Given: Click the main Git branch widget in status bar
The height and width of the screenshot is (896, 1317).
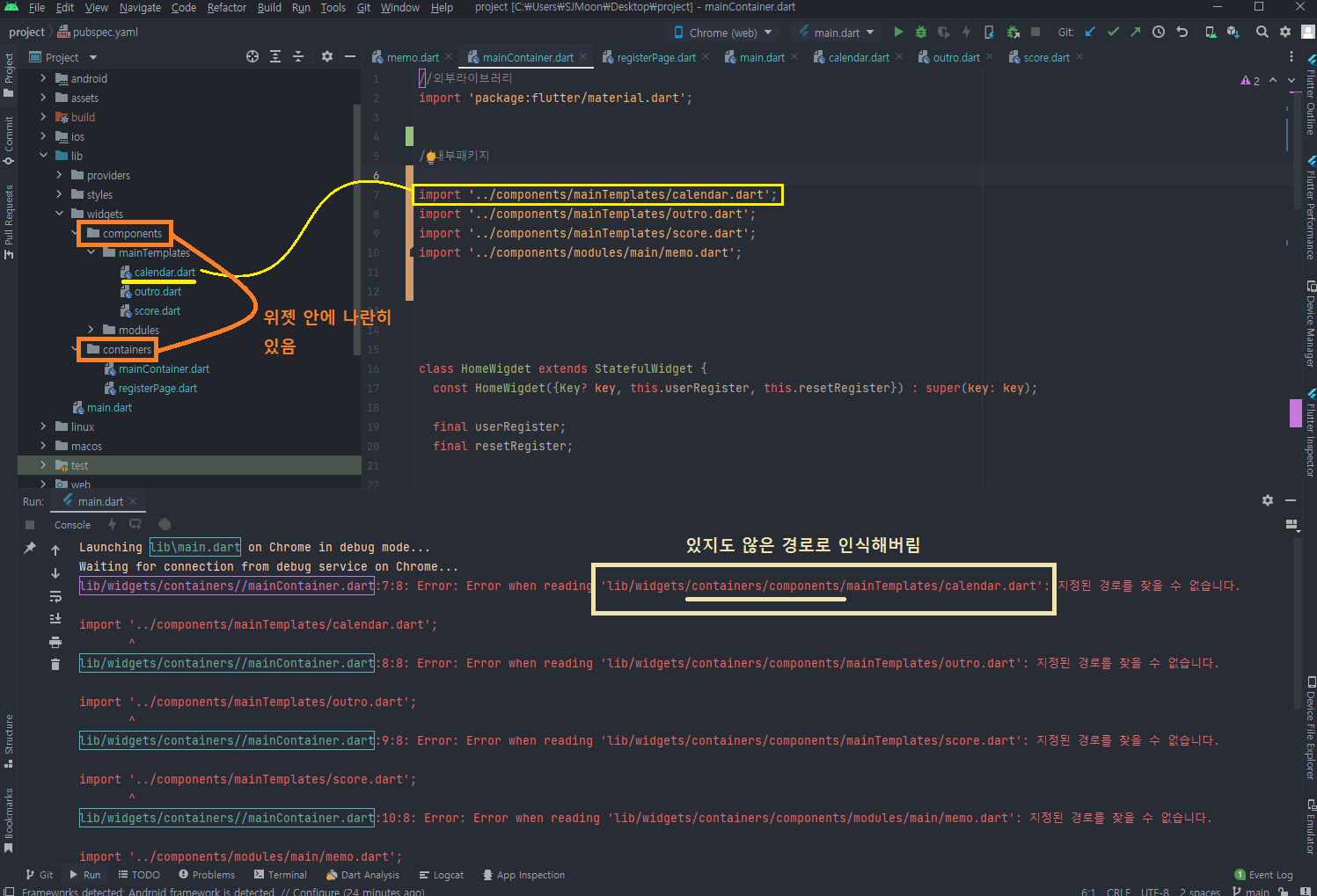Looking at the screenshot, I should coord(1251,891).
